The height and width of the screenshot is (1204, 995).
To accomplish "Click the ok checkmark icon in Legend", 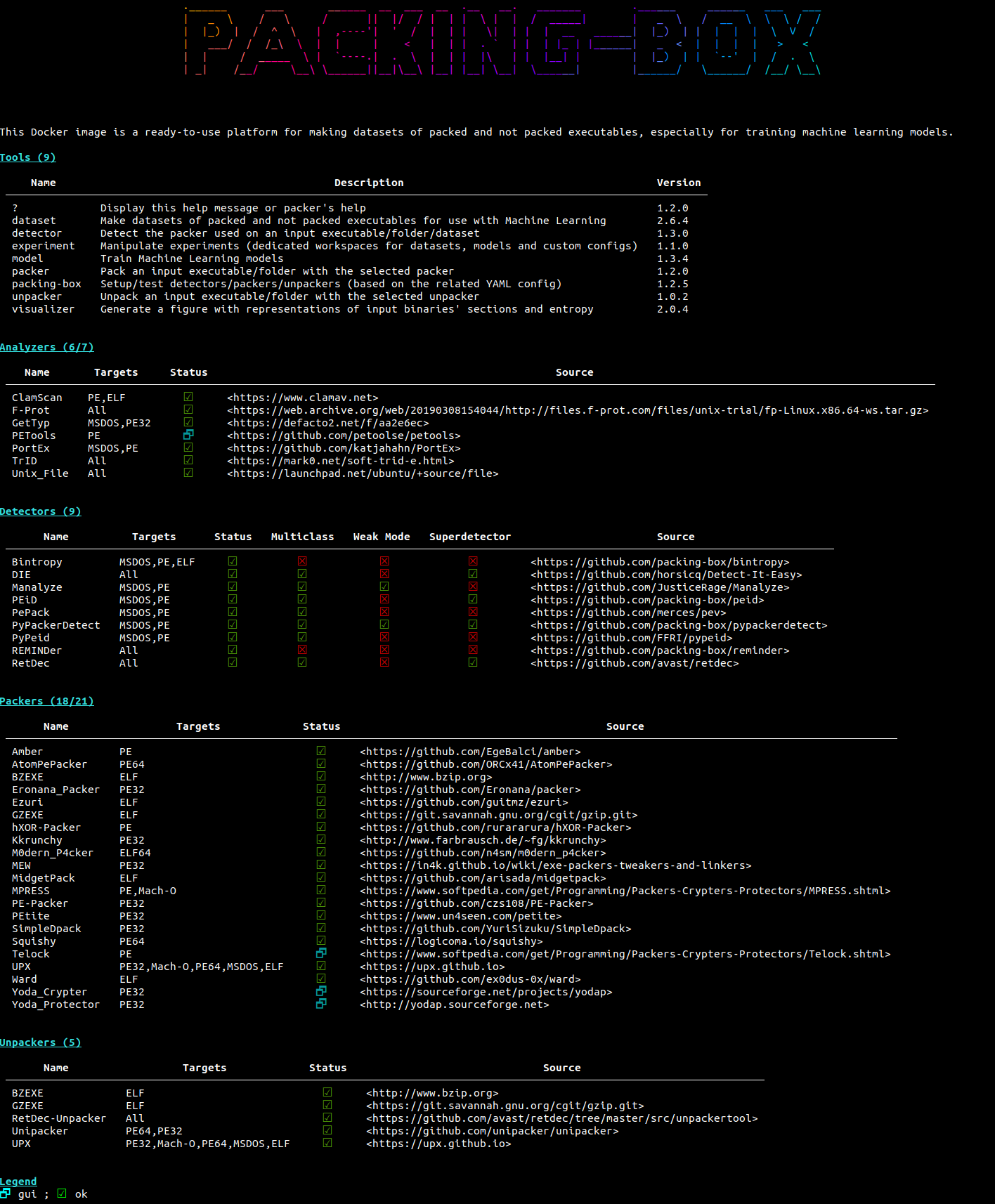I will tap(62, 1193).
